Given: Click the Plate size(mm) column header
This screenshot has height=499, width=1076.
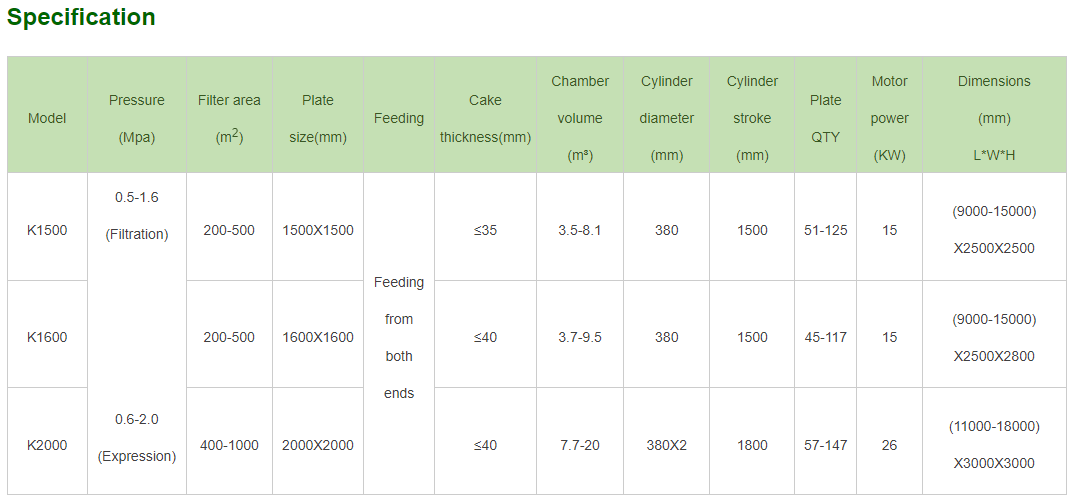Looking at the screenshot, I should point(318,118).
